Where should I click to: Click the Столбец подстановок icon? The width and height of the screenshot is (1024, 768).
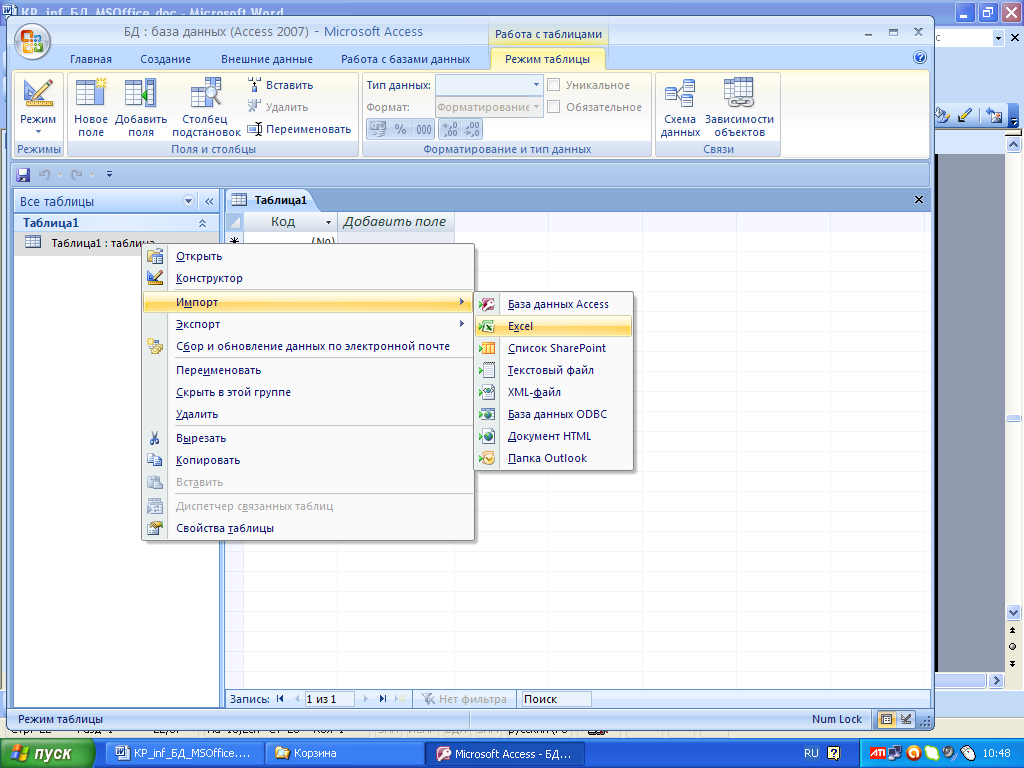click(x=206, y=106)
